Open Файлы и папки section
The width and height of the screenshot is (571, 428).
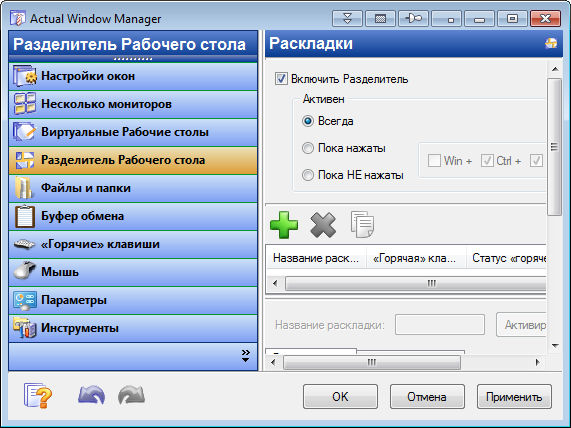[133, 188]
